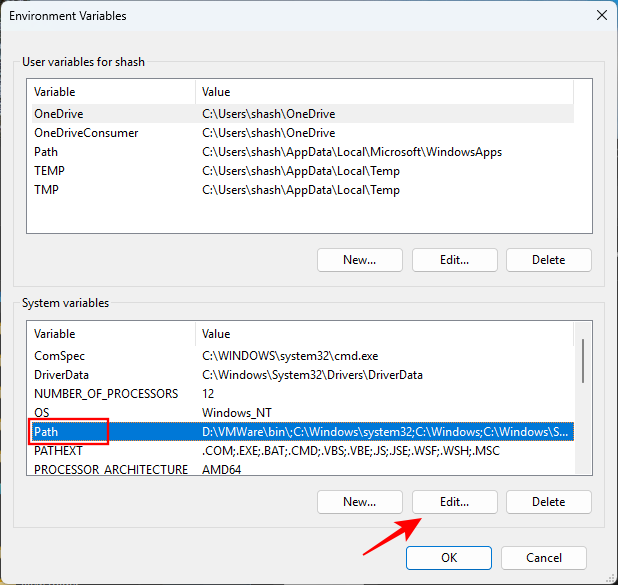Click Delete button under System variables
This screenshot has height=585, width=618.
click(x=549, y=502)
